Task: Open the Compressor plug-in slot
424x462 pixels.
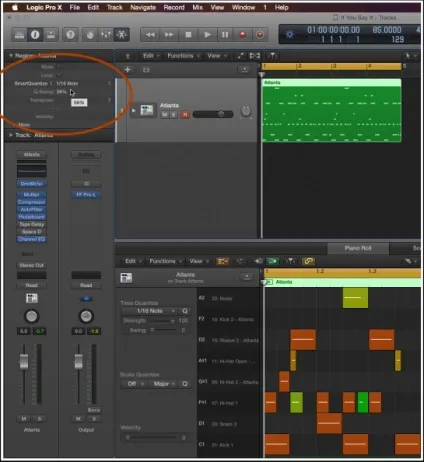Action: coord(32,202)
